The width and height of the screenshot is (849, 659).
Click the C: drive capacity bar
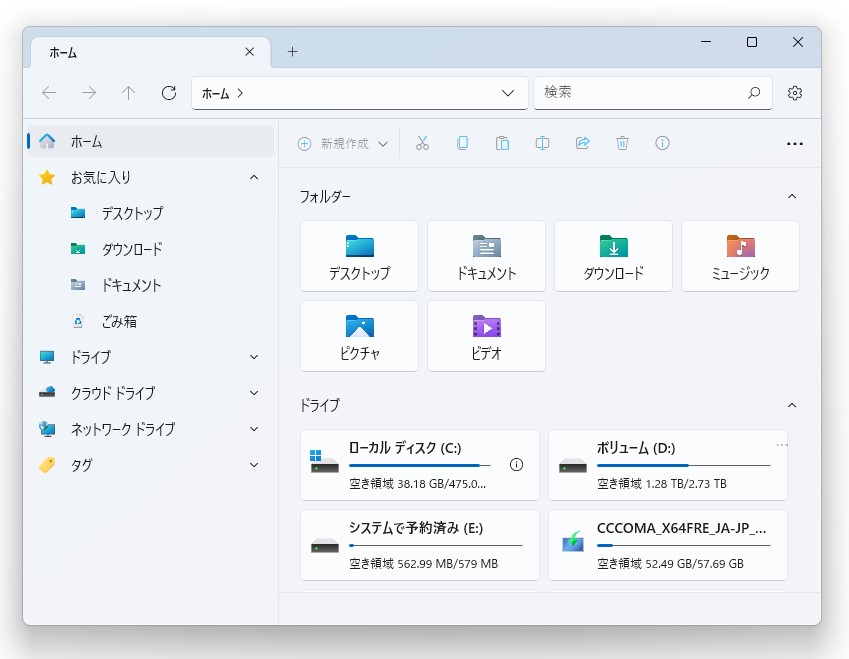tap(420, 464)
